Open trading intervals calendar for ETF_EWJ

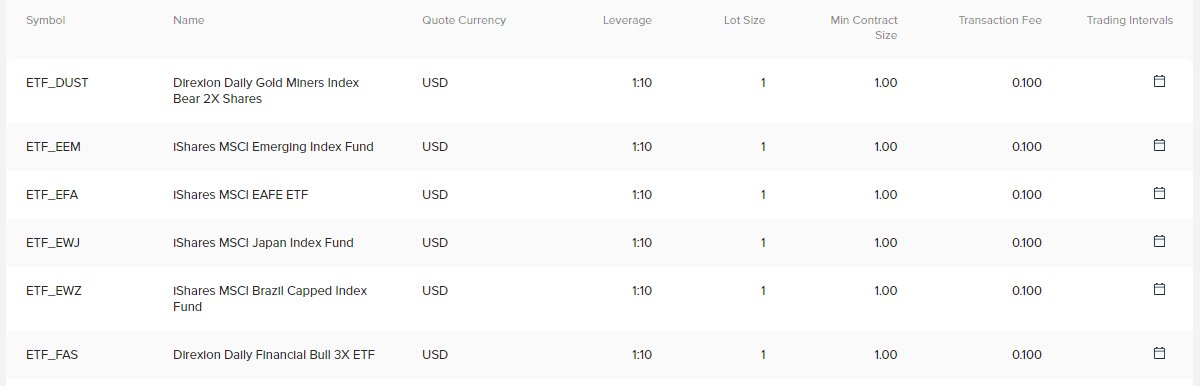[x=1160, y=241]
